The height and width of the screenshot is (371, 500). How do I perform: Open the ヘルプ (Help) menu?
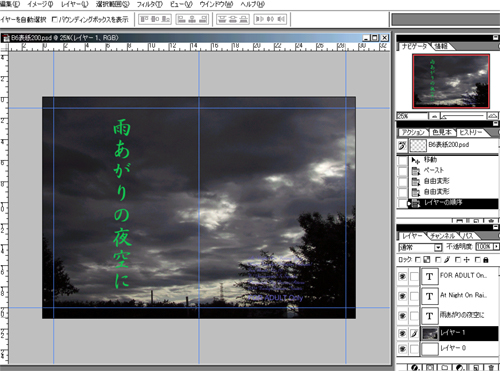pyautogui.click(x=253, y=5)
